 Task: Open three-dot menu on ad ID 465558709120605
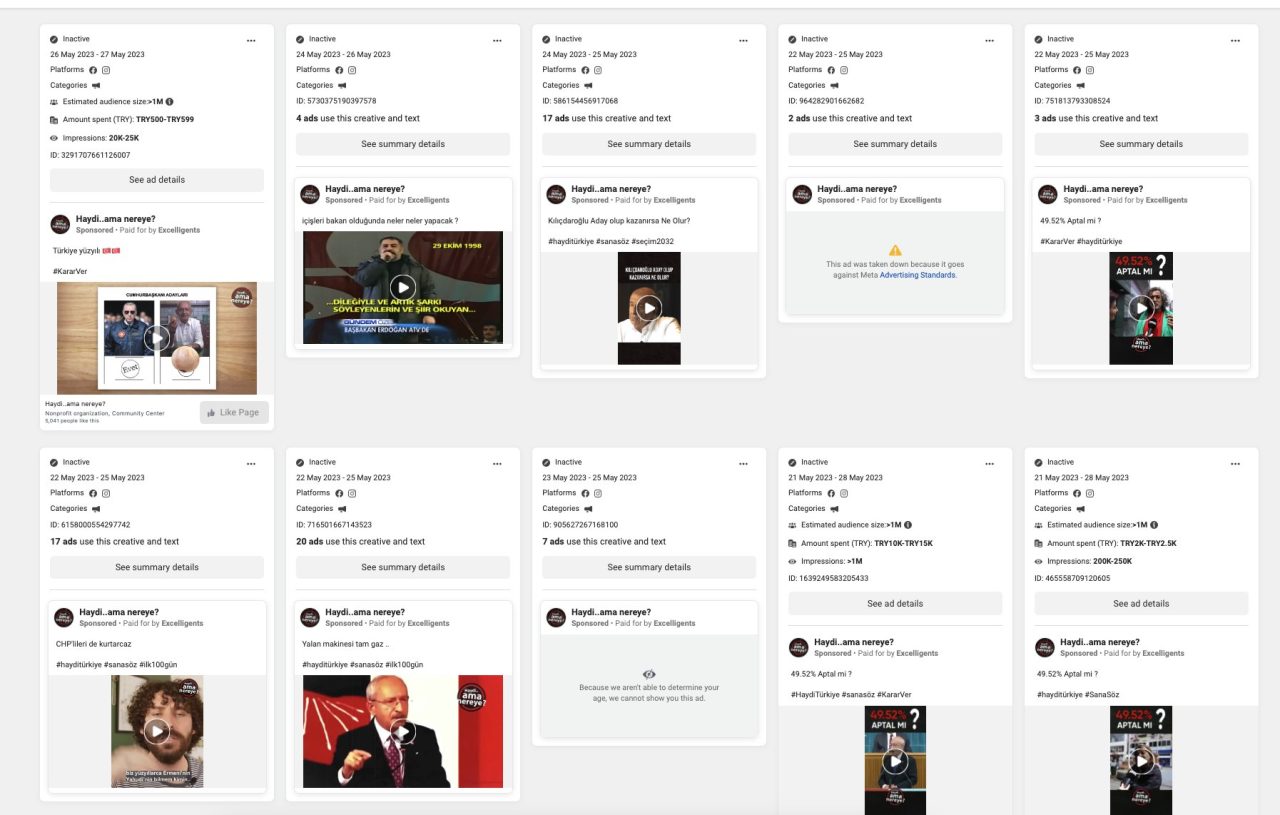[x=1235, y=463]
